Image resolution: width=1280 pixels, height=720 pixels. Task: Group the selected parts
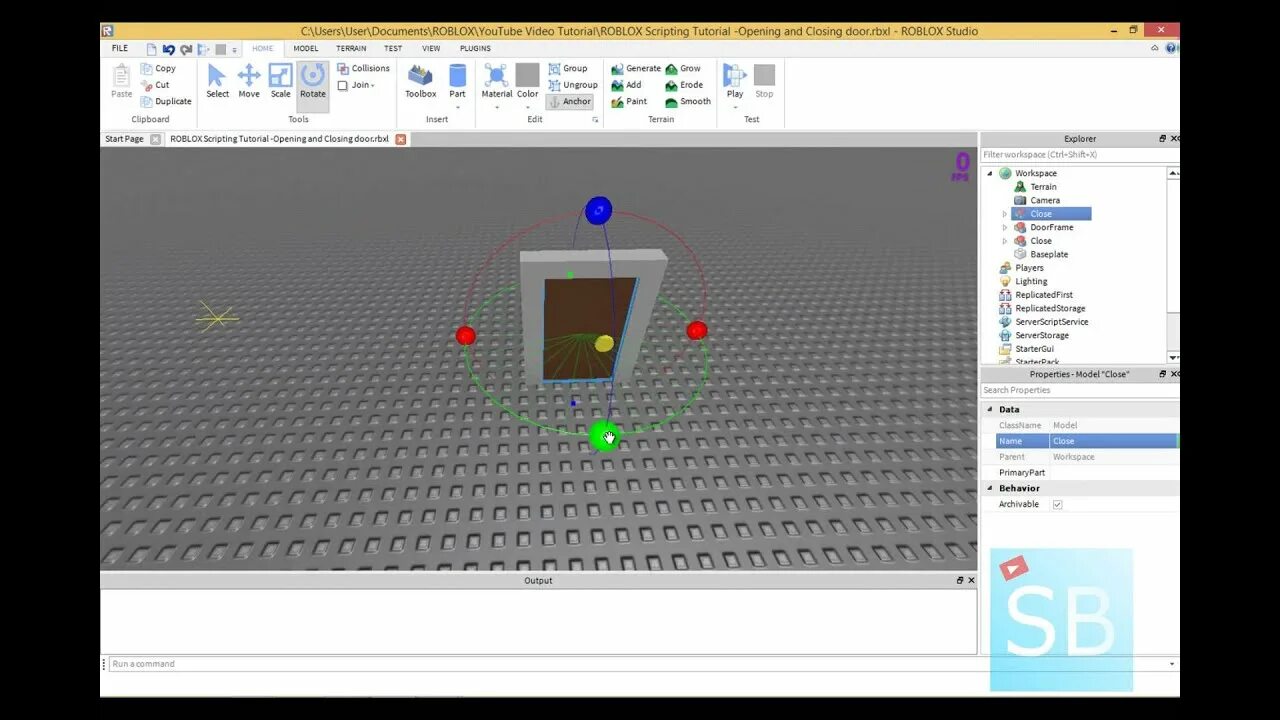[568, 69]
